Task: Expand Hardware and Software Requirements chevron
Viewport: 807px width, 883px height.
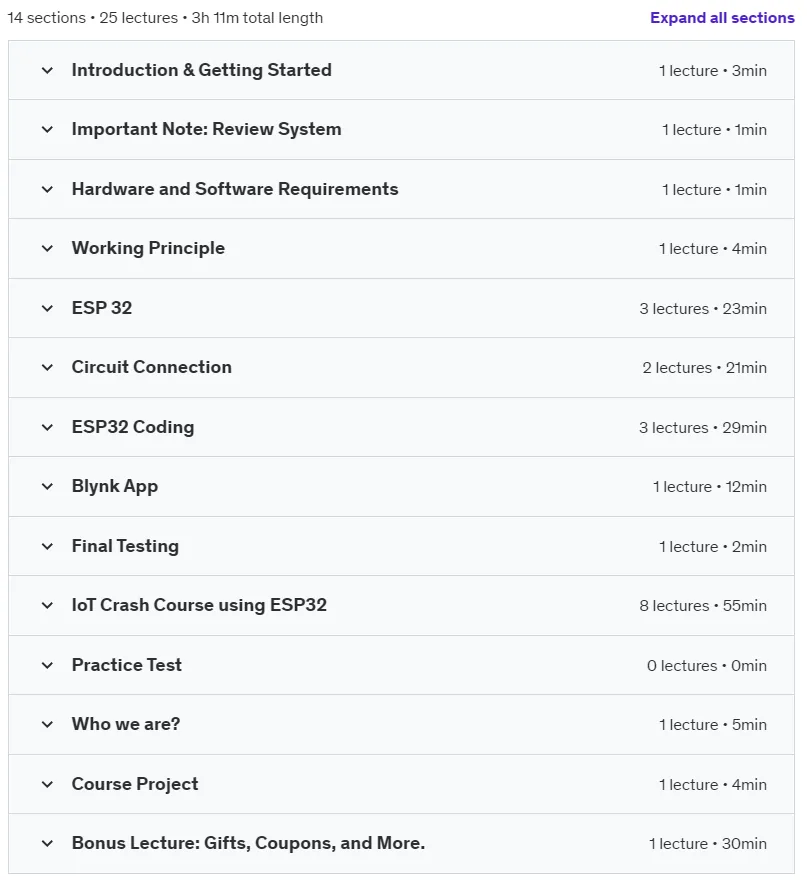Action: [47, 189]
